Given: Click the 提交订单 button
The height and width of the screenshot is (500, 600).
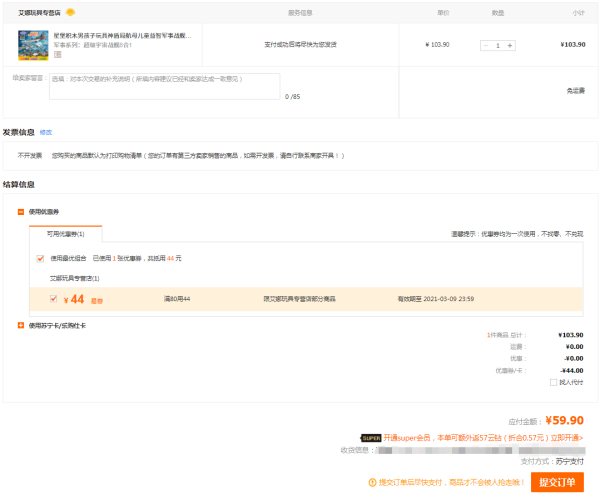Looking at the screenshot, I should pos(557,482).
